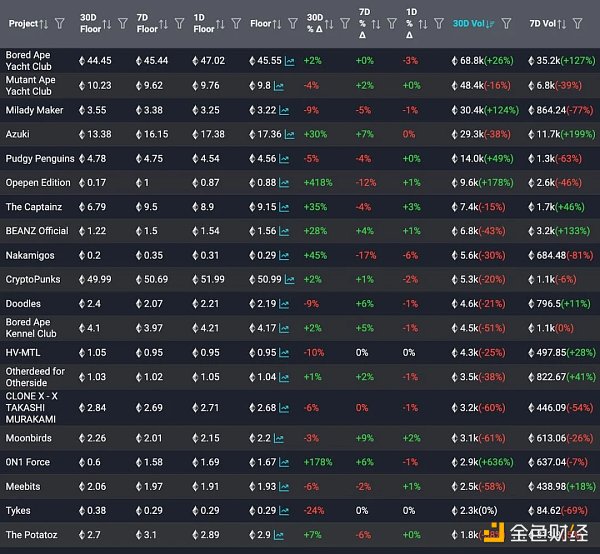The height and width of the screenshot is (554, 600).
Task: Sort by Floor column arrows
Action: pos(277,24)
